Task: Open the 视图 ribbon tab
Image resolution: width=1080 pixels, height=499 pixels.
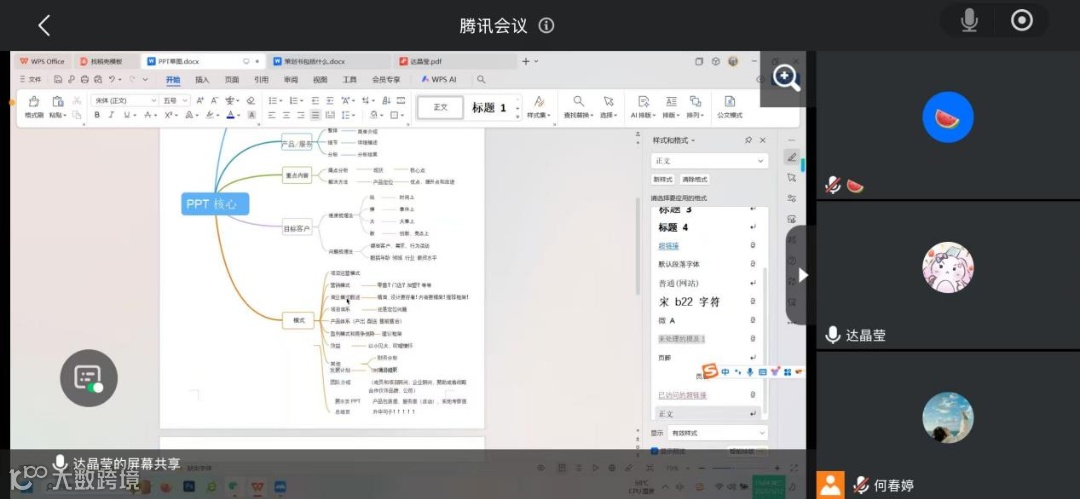Action: coord(320,79)
